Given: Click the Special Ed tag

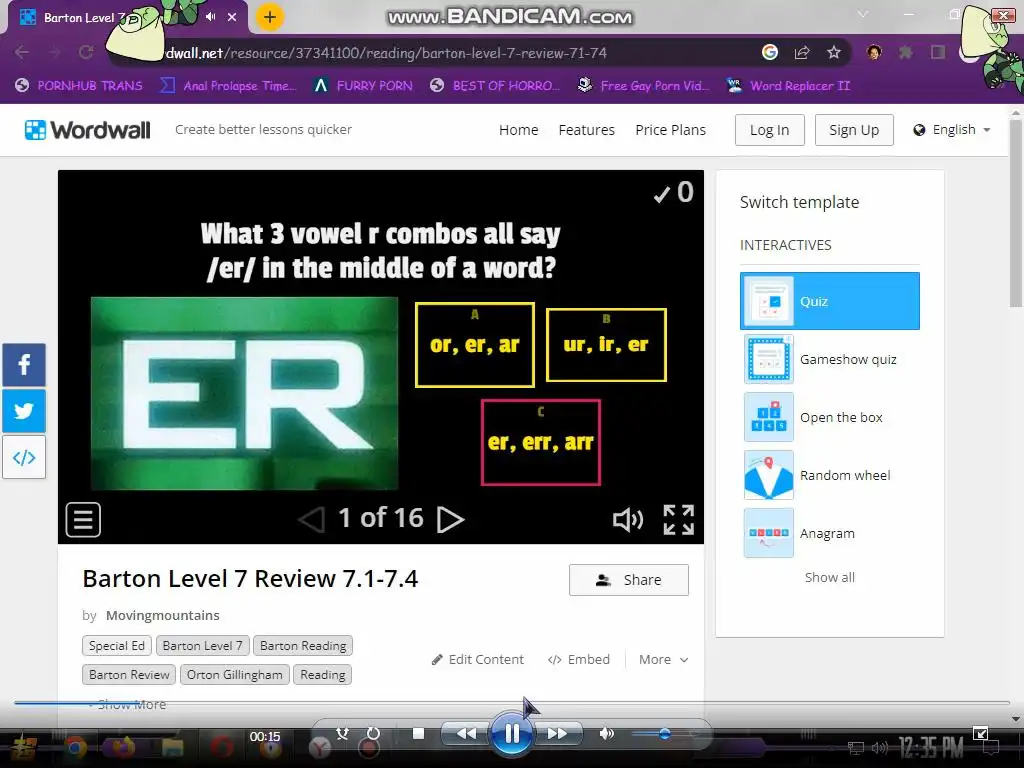Looking at the screenshot, I should [117, 646].
